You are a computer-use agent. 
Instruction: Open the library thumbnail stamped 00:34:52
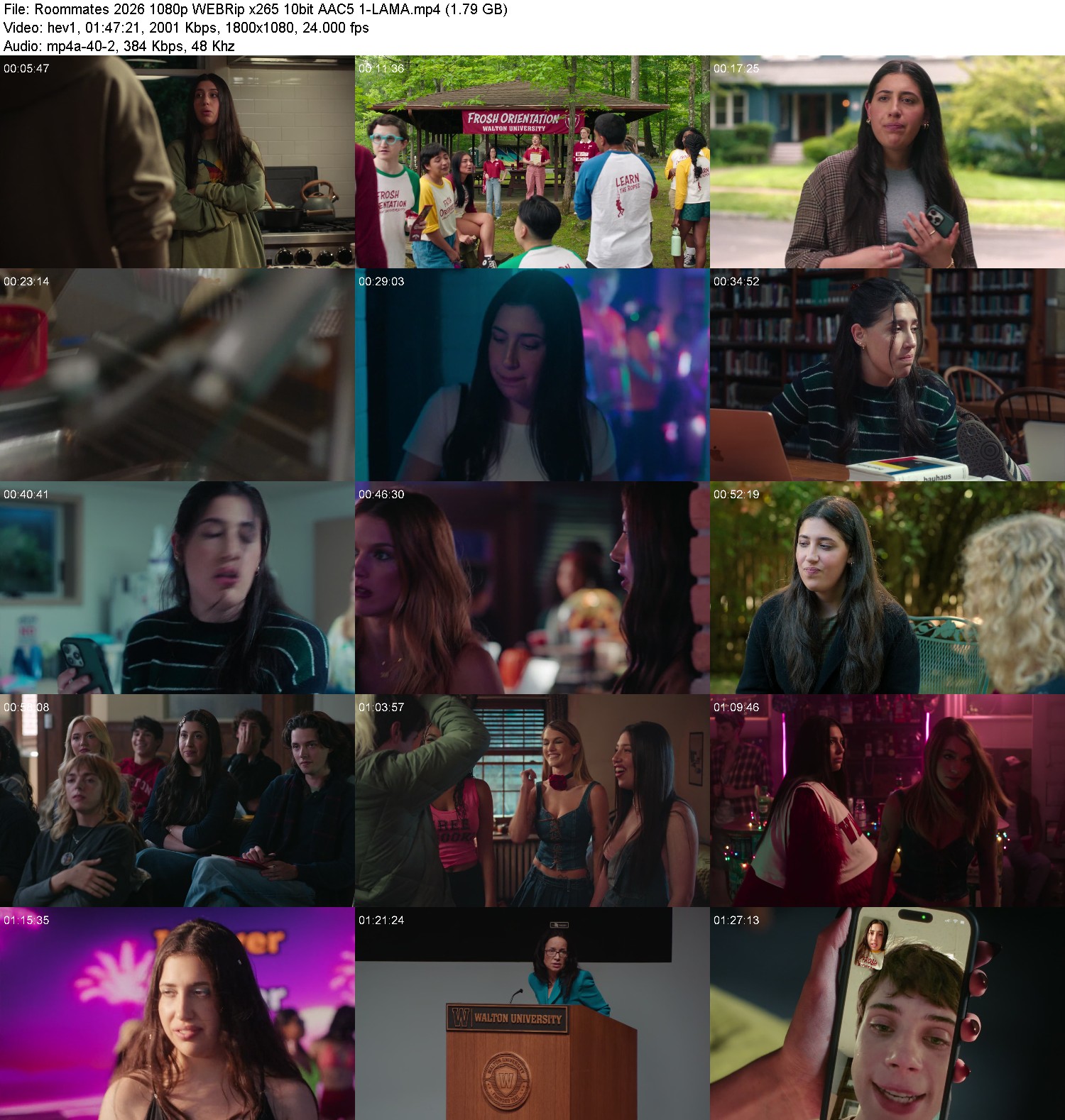tap(887, 375)
